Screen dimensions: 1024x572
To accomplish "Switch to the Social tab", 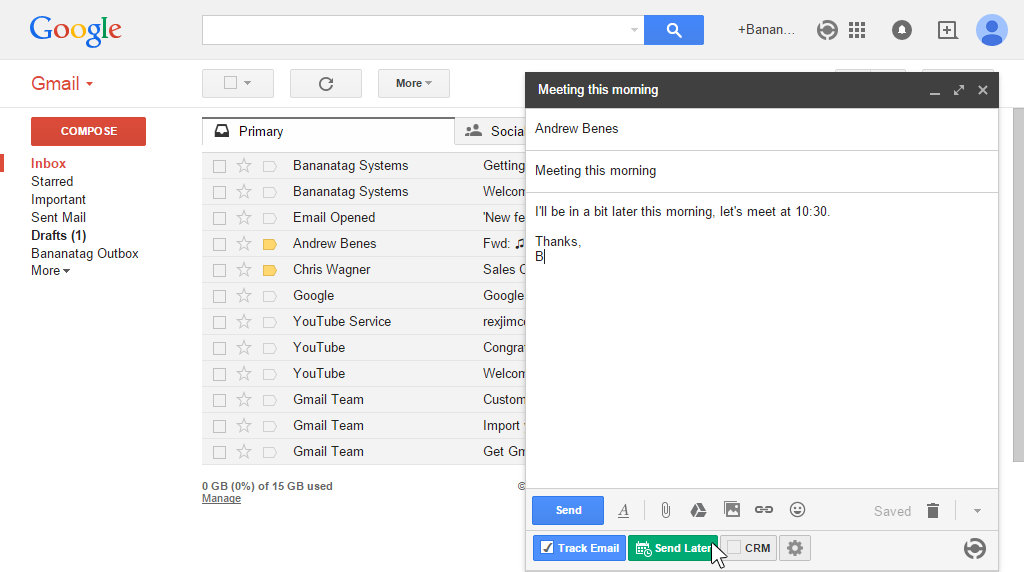I will coord(490,131).
